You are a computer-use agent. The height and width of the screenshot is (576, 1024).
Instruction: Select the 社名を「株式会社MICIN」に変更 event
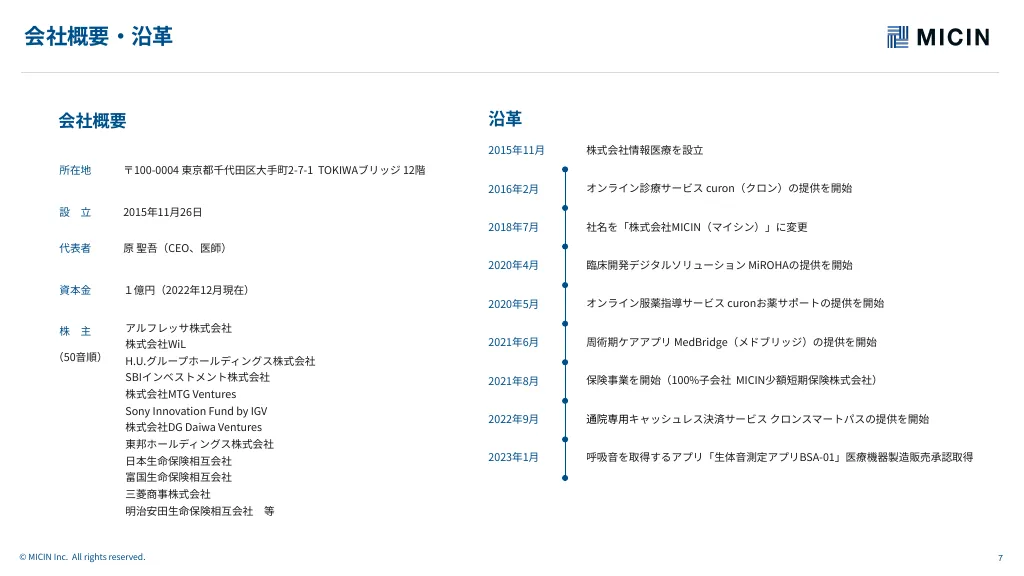tap(697, 227)
